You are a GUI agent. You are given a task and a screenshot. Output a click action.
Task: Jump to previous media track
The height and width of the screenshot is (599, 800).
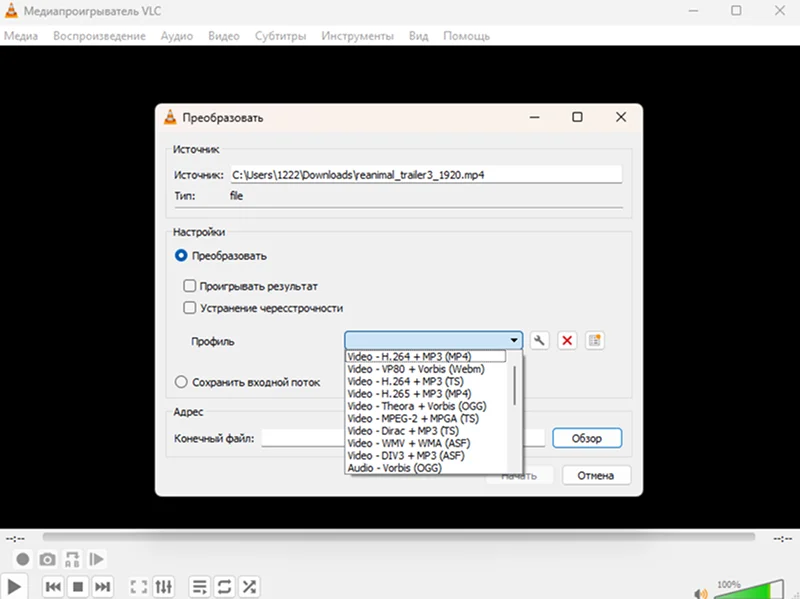[53, 587]
